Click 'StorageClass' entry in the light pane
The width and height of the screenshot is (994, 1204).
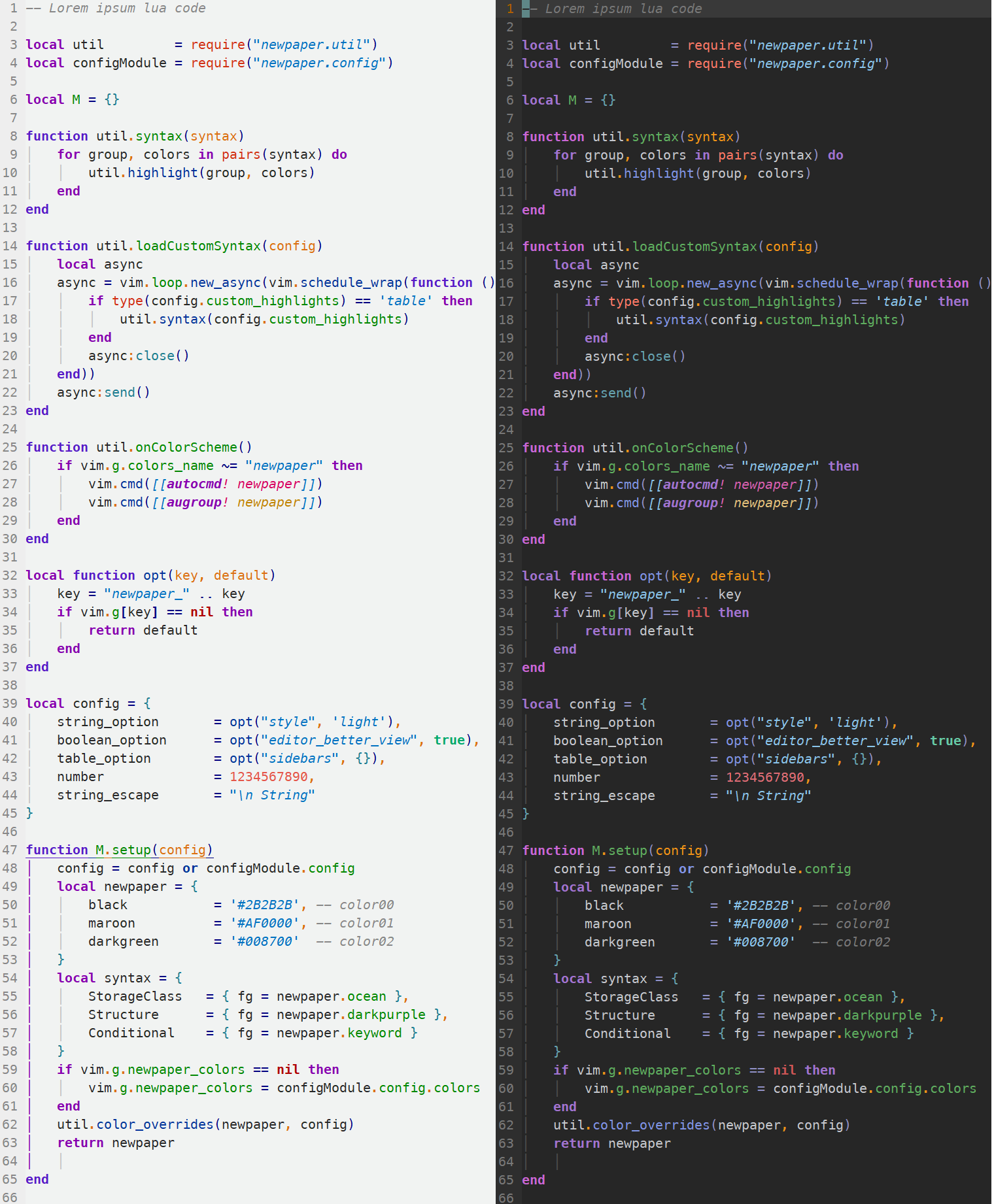135,996
